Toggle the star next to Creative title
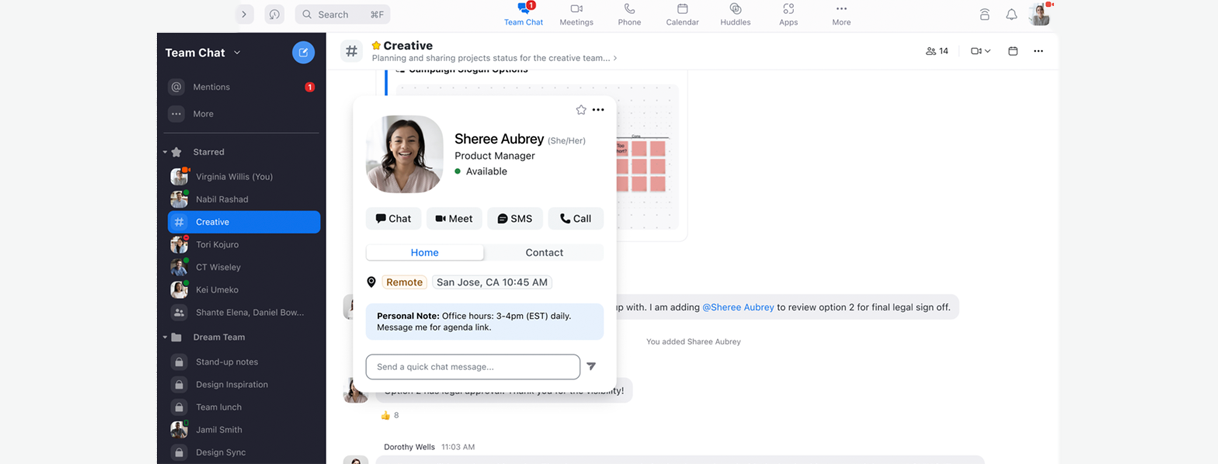Viewport: 1218px width, 464px height. point(376,45)
